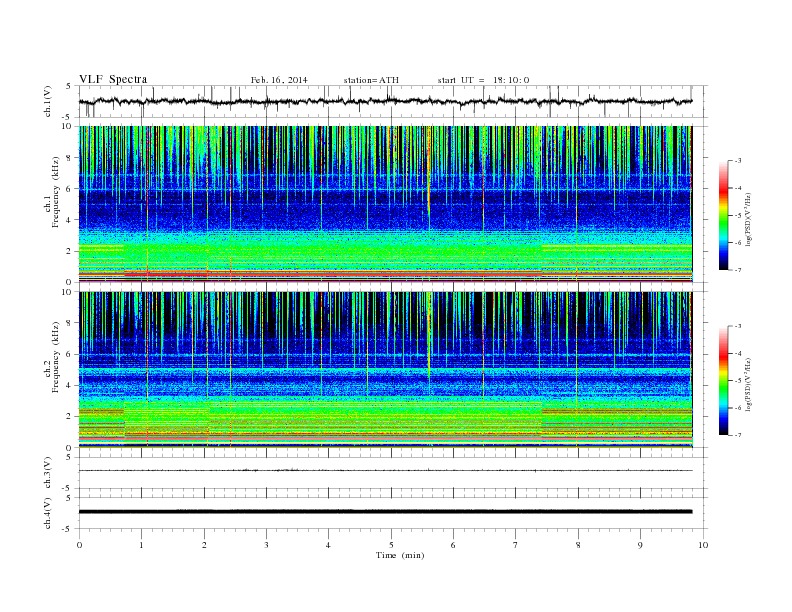The image size is (792, 612).
Task: Click the "-4" tick on the ch.2 color bar
Action: point(738,353)
